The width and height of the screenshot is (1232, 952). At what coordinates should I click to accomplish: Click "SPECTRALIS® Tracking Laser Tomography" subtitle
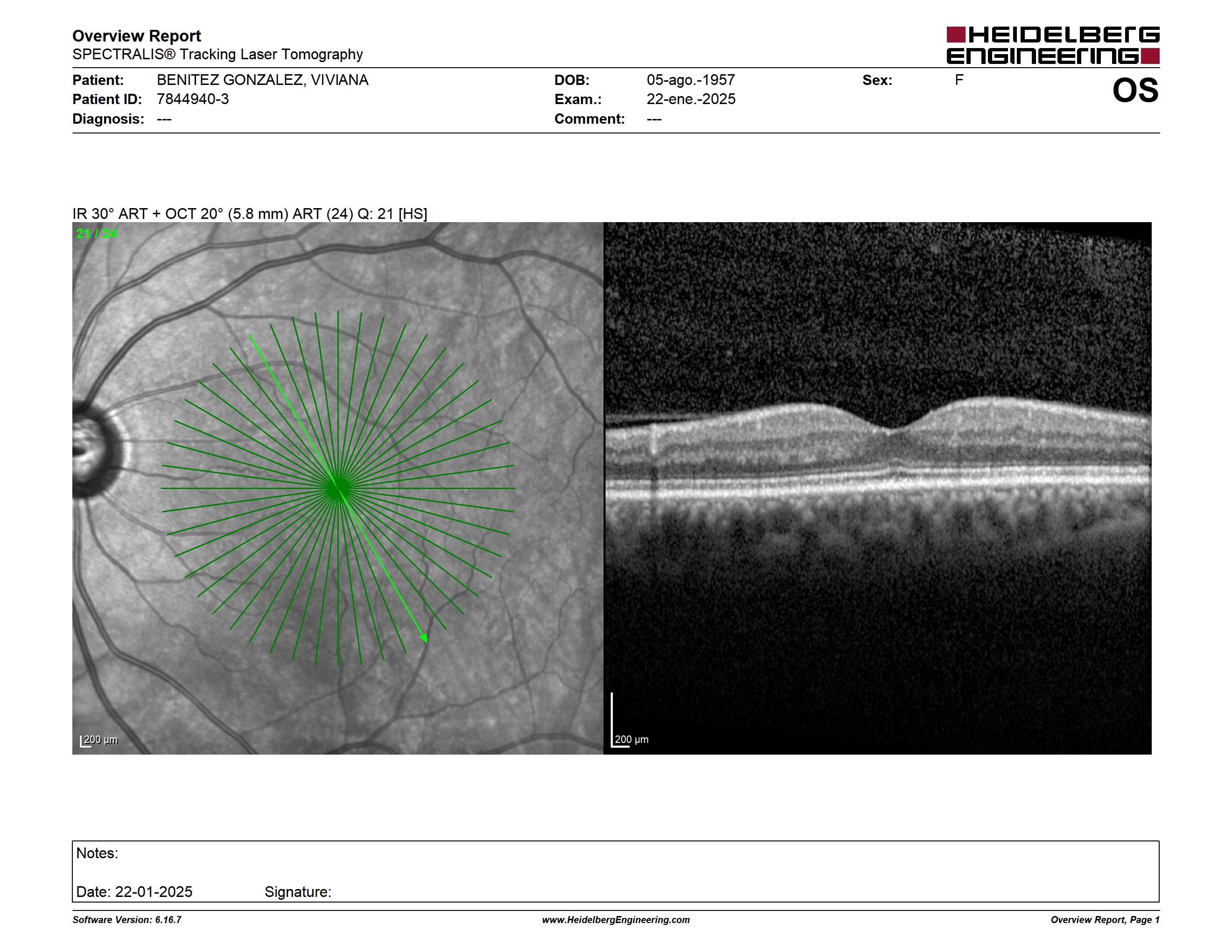pos(217,54)
